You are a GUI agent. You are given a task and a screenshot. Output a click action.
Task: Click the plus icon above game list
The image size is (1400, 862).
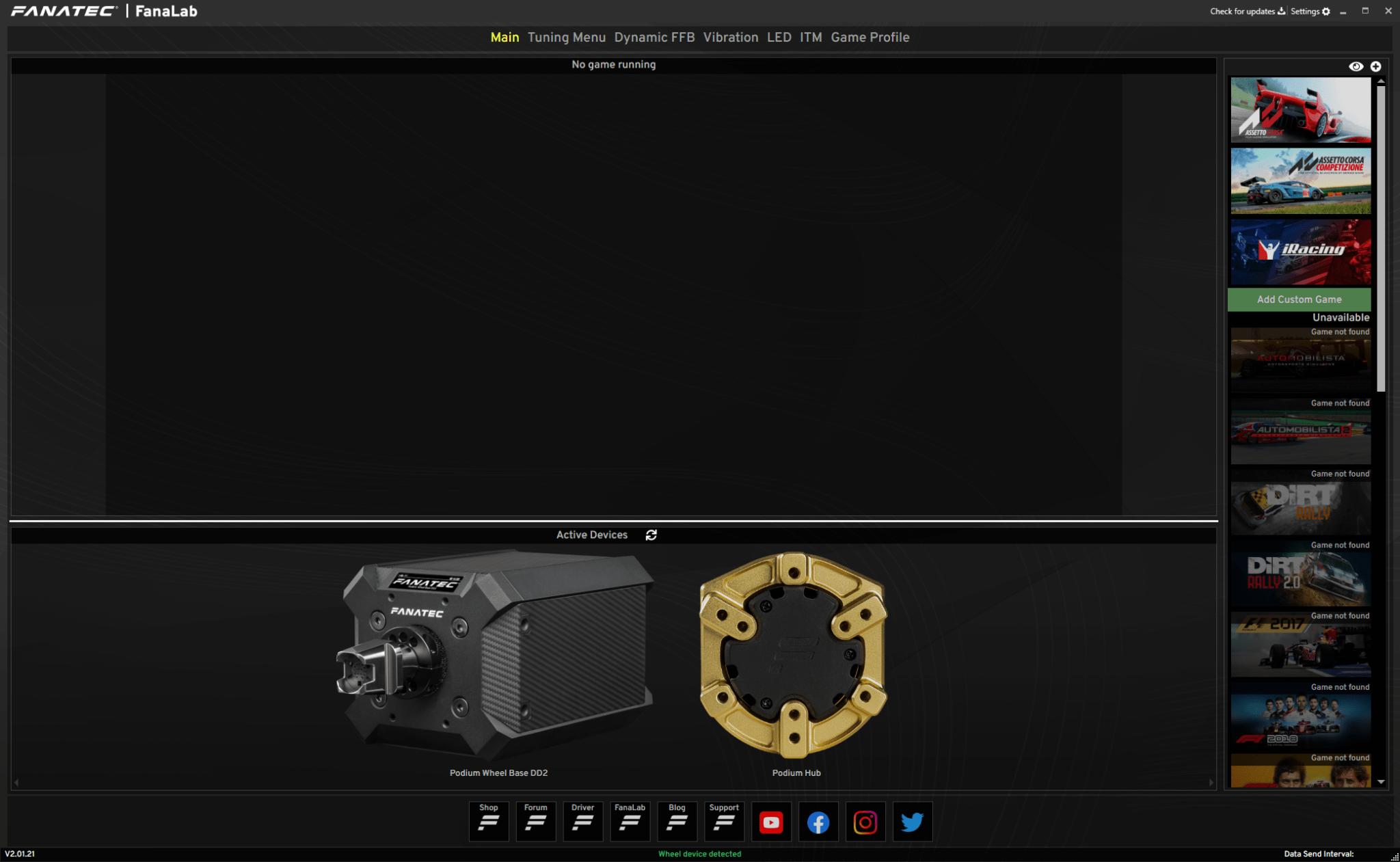[1377, 66]
